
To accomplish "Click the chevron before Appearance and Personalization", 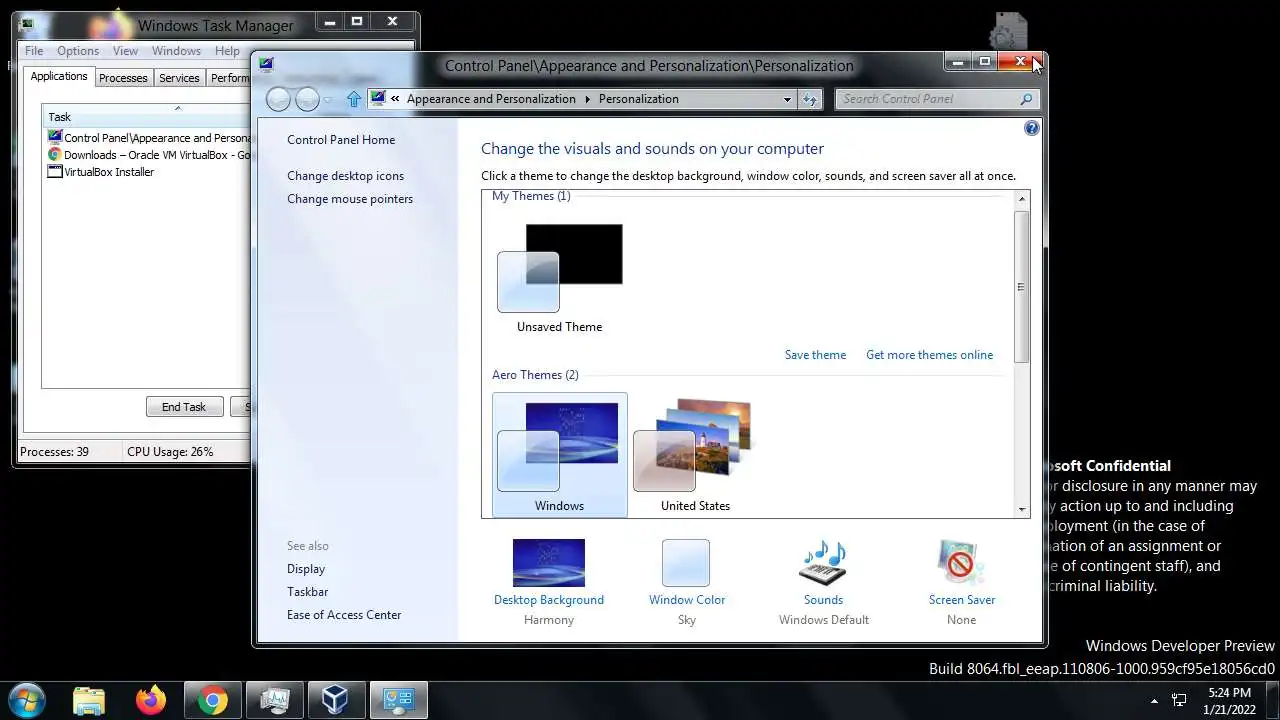I will point(396,99).
